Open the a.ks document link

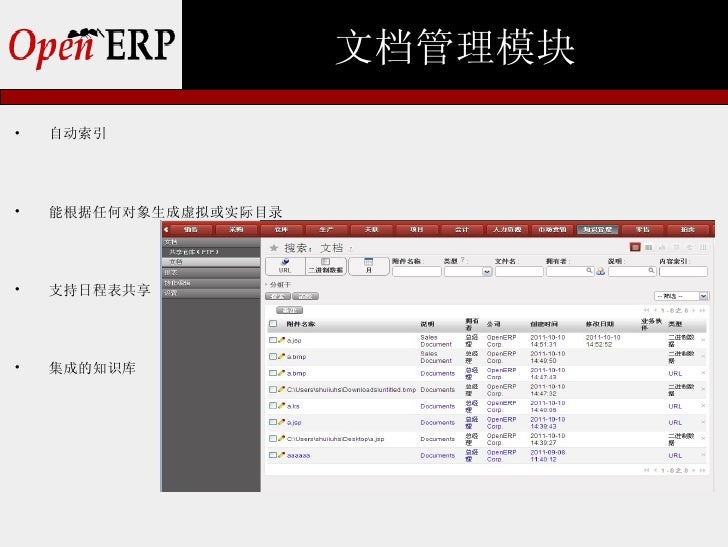pyautogui.click(x=293, y=406)
